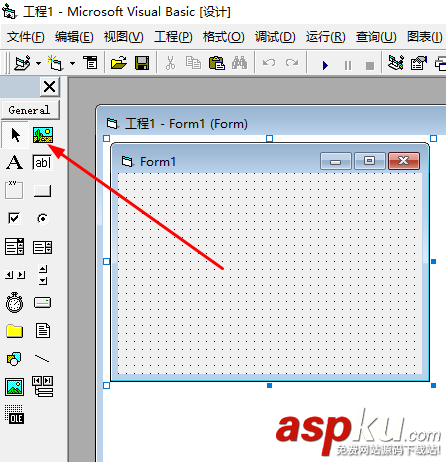Click the Redo toolbar icon
This screenshot has width=446, height=462.
[292, 63]
